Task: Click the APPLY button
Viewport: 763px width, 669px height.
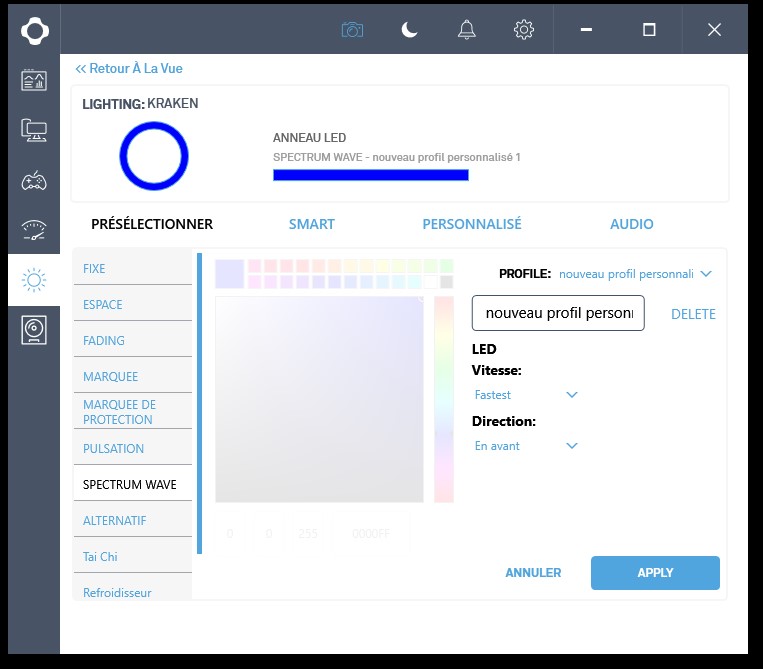Action: coord(655,573)
